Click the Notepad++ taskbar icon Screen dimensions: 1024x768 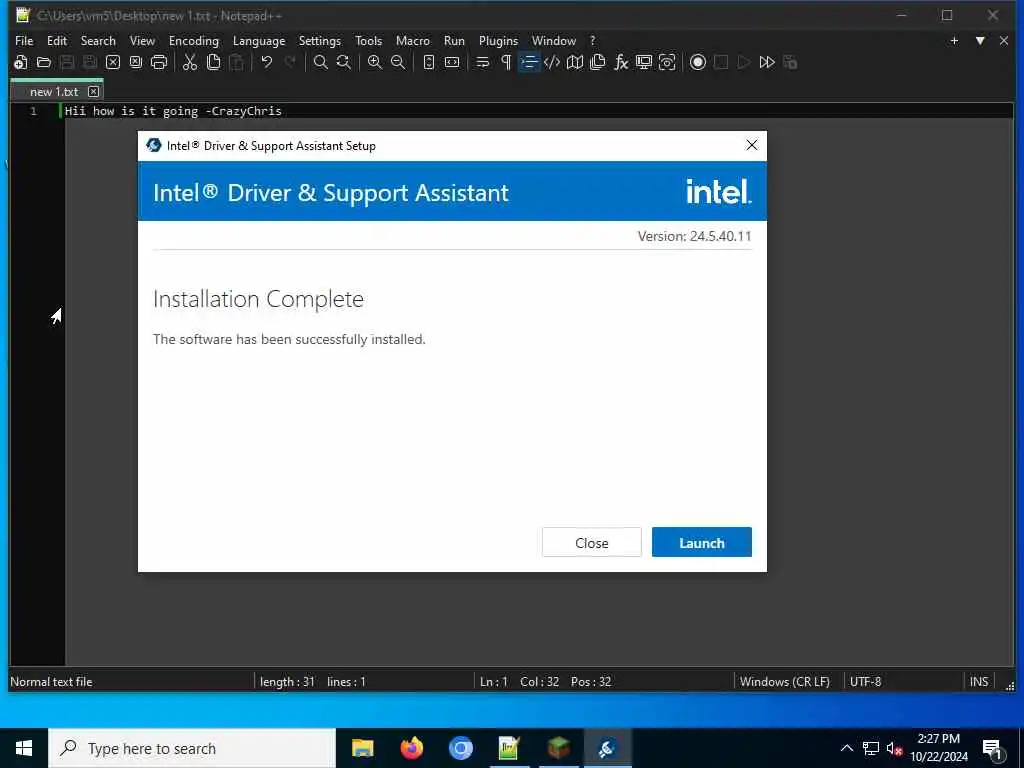coord(509,748)
